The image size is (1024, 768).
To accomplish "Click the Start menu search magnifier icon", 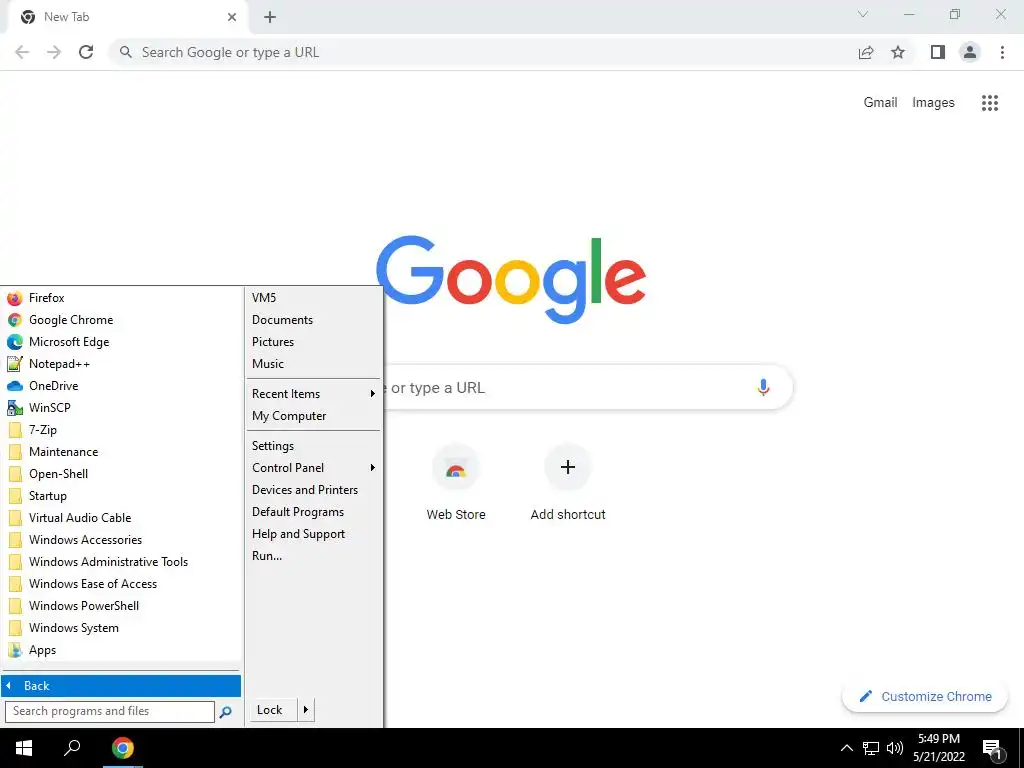I will click(x=225, y=712).
